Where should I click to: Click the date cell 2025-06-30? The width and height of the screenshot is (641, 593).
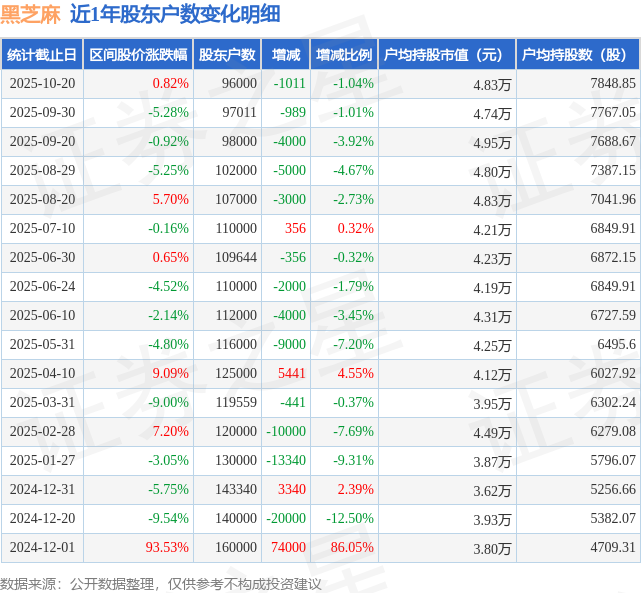pyautogui.click(x=43, y=257)
